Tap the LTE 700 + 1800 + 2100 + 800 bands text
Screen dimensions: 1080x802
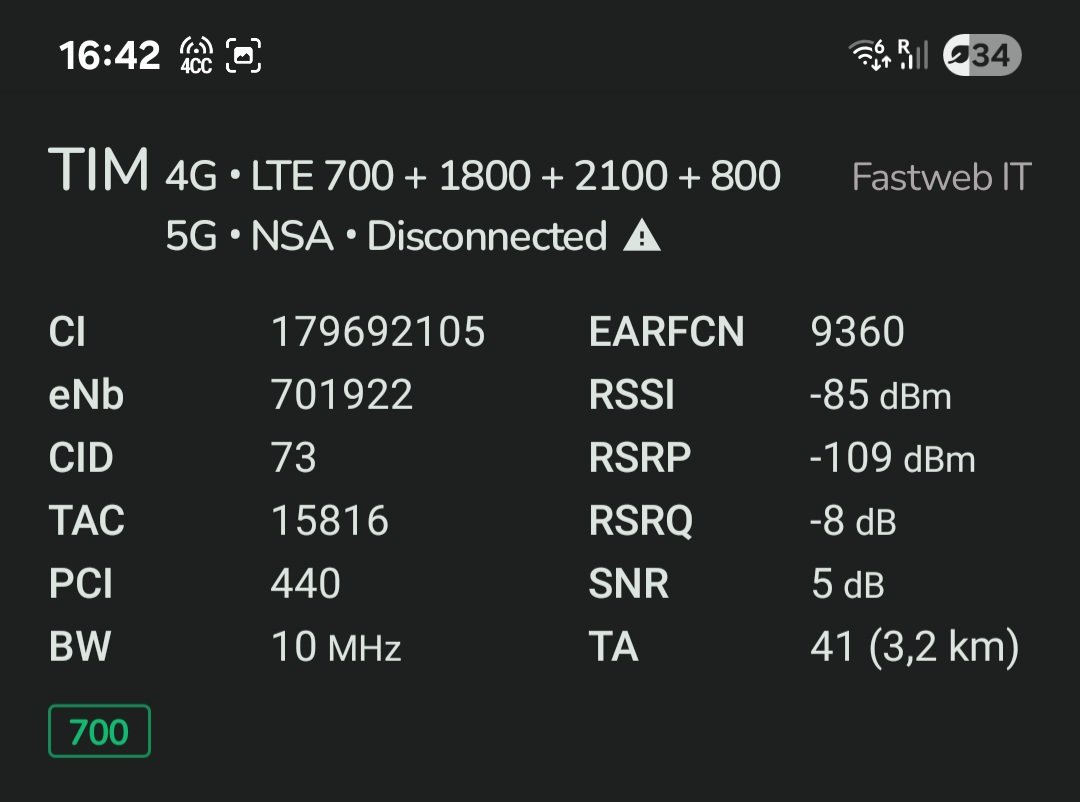pyautogui.click(x=514, y=177)
